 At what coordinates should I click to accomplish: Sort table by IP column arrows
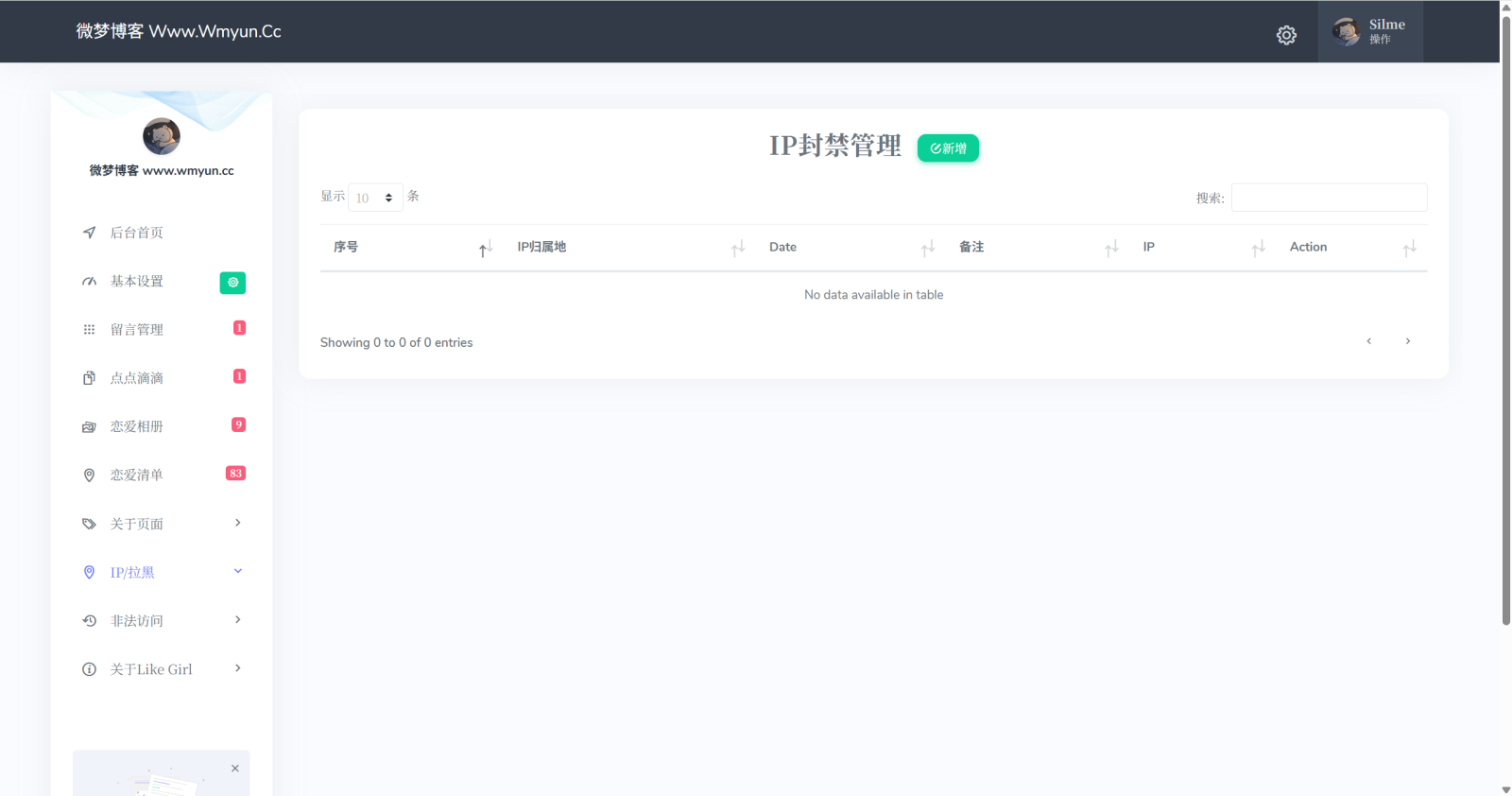point(1258,248)
